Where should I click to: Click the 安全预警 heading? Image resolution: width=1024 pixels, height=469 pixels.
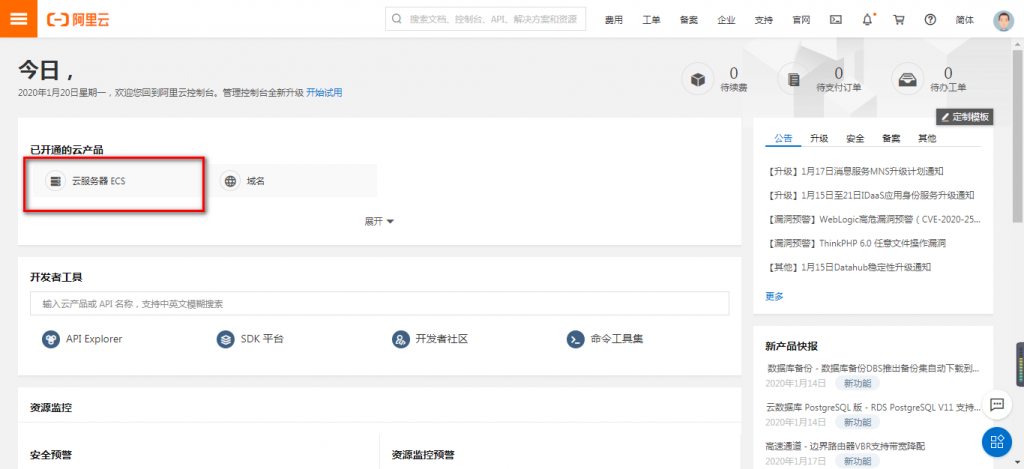tap(51, 455)
